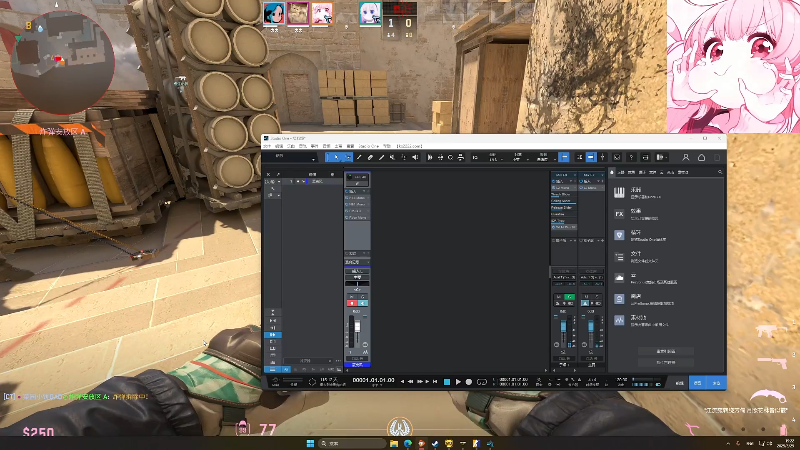Screen dimensions: 800x450
Task: Select the Bend tool in the toolbar
Action: pos(404,157)
